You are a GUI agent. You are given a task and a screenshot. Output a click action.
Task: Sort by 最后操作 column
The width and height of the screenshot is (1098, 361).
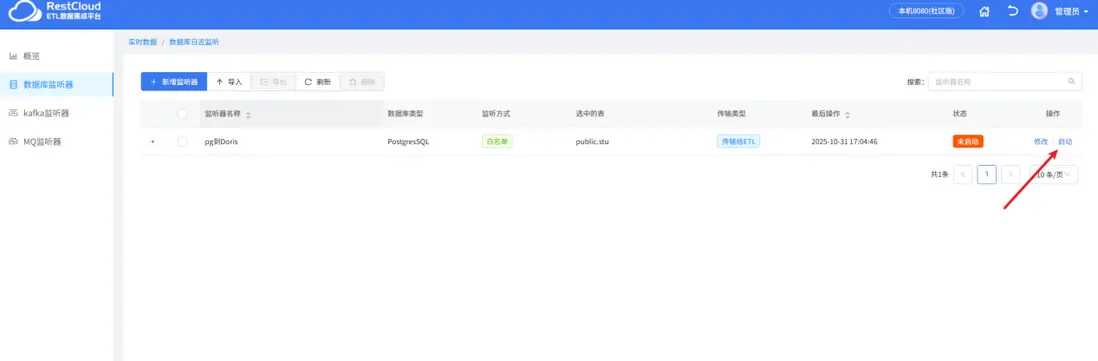(x=848, y=114)
